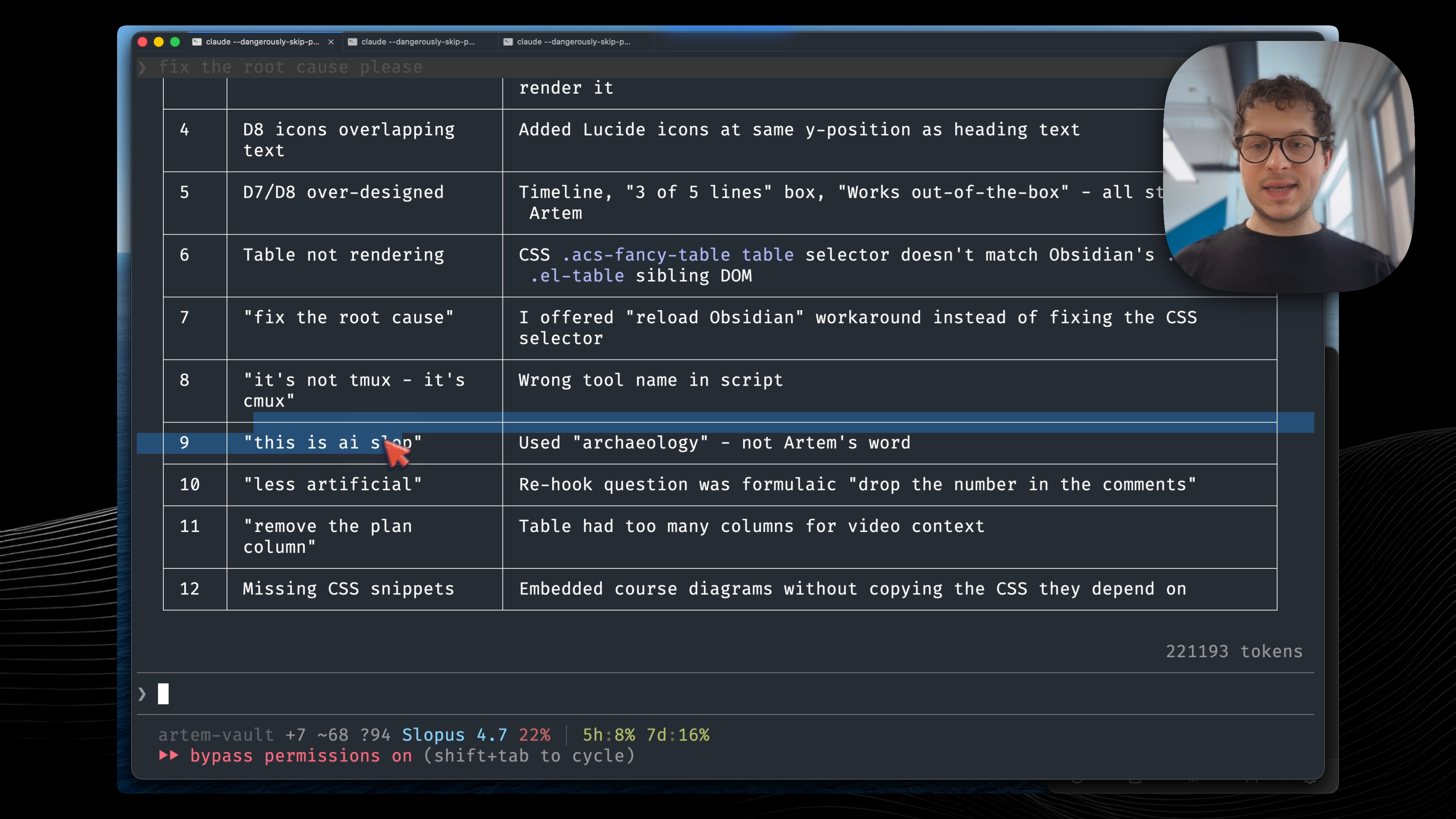Click the '?94' git untracked count
This screenshot has height=819, width=1456.
375,735
